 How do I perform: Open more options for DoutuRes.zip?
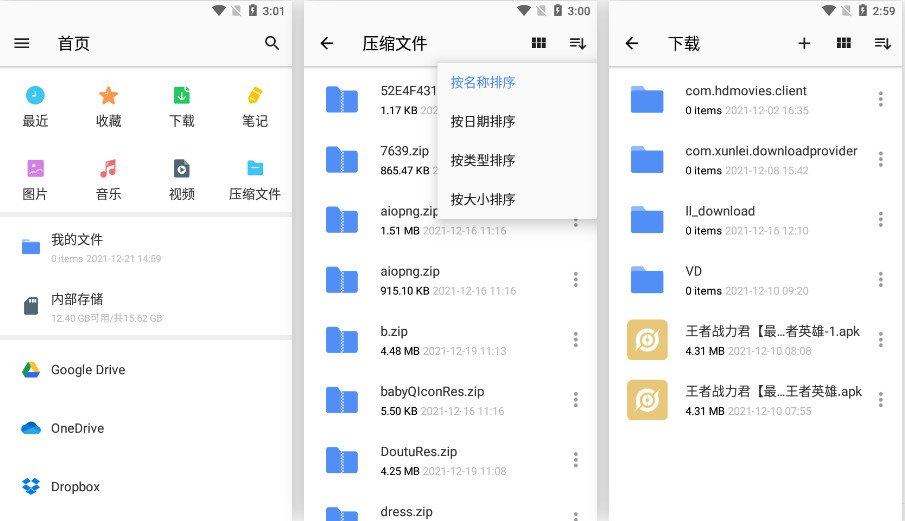[575, 460]
